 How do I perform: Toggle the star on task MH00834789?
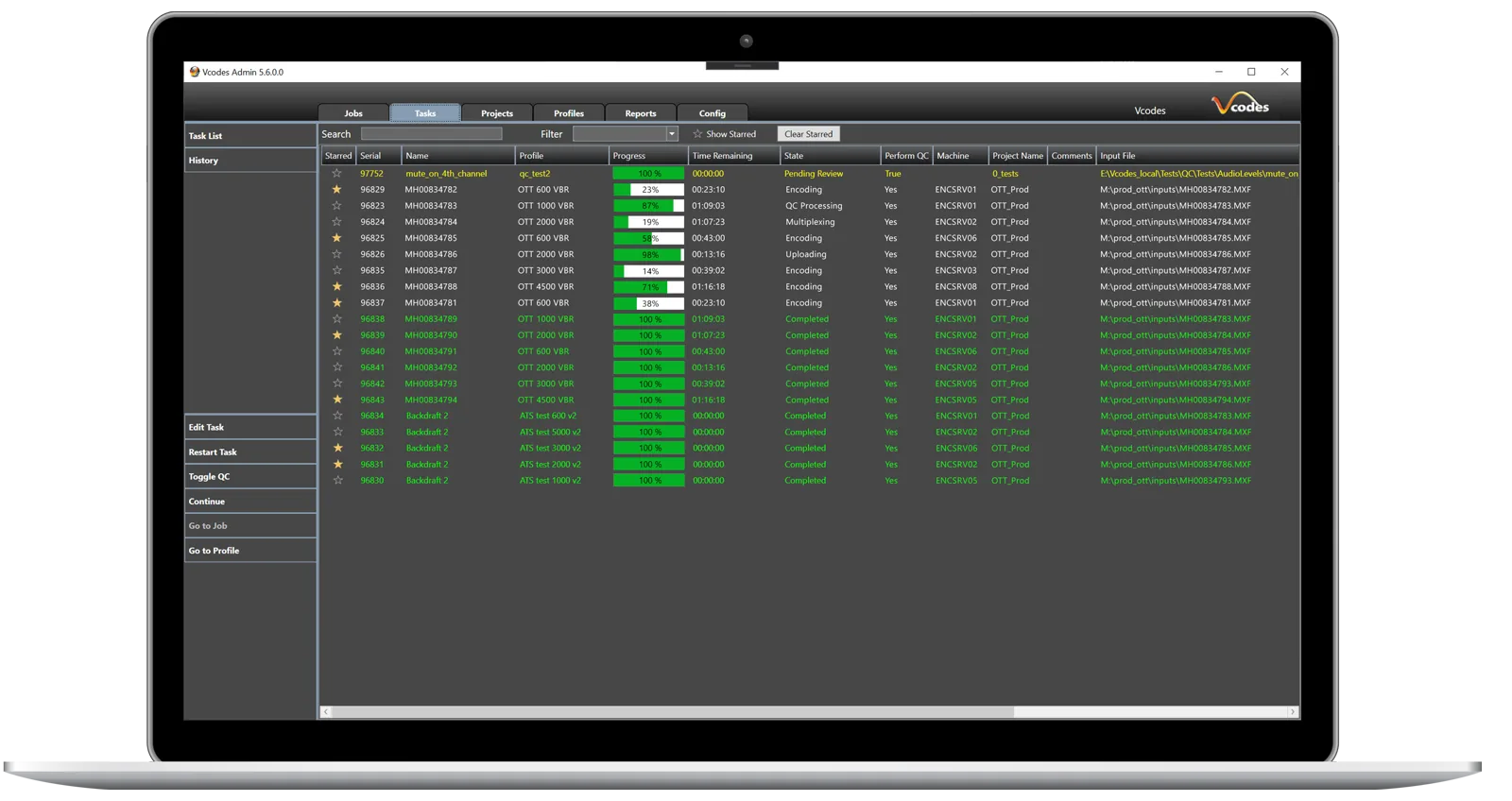coord(337,319)
